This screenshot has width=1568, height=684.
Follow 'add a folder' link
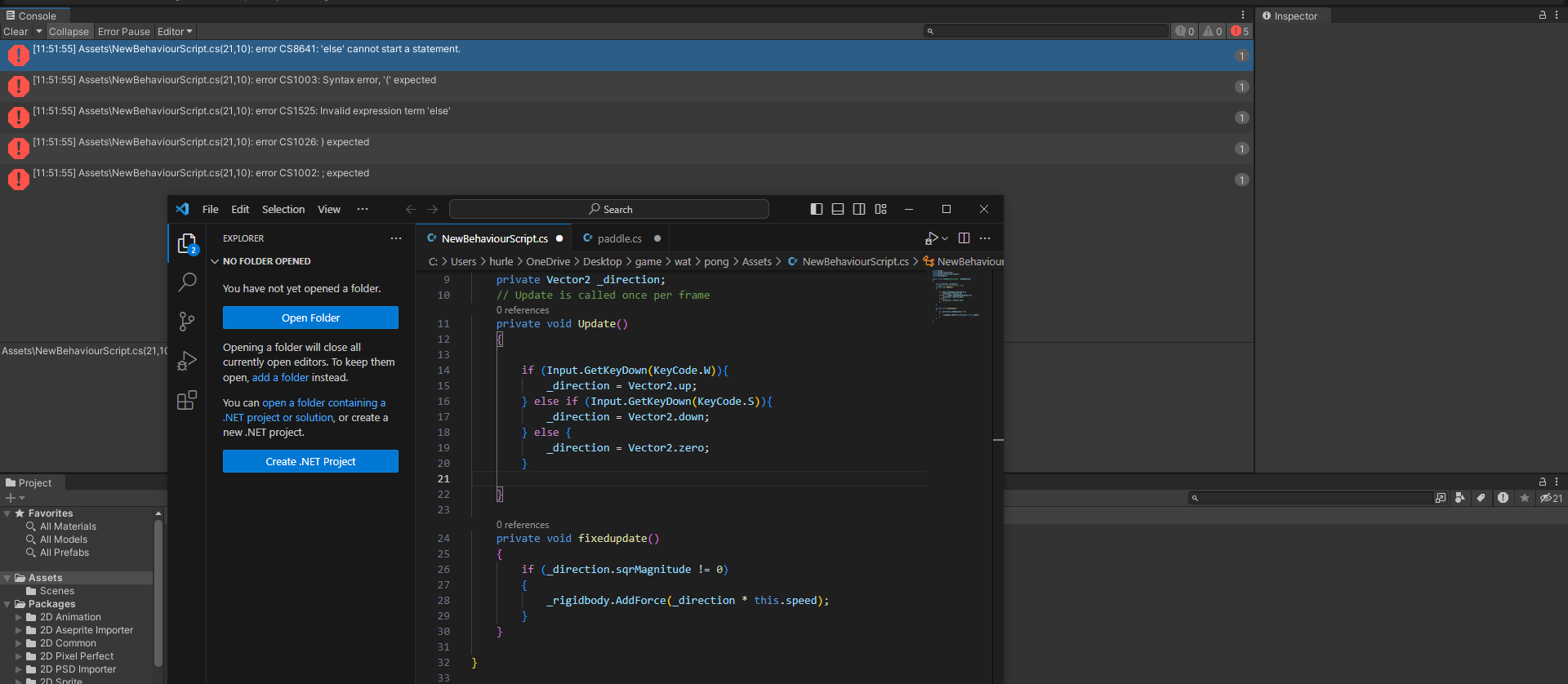(280, 378)
